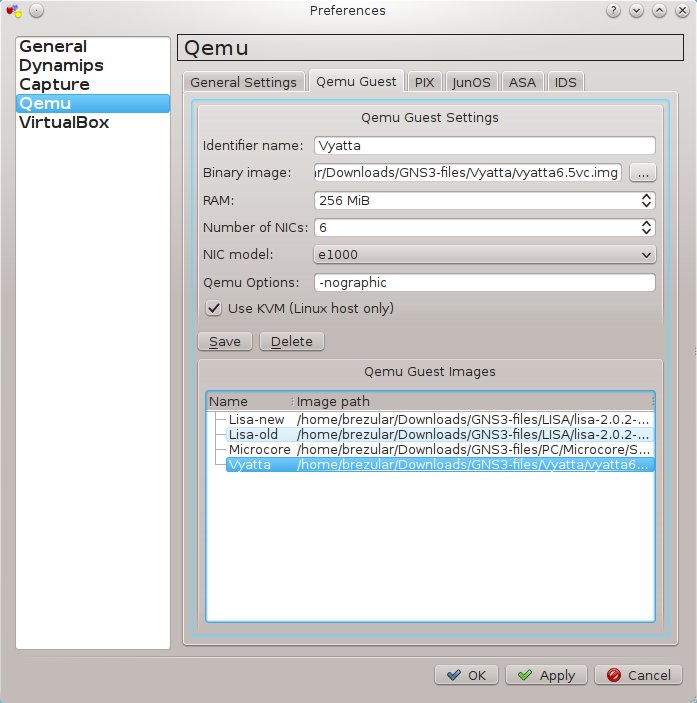Minimize the Preferences window
This screenshot has width=697, height=703.
click(x=636, y=10)
